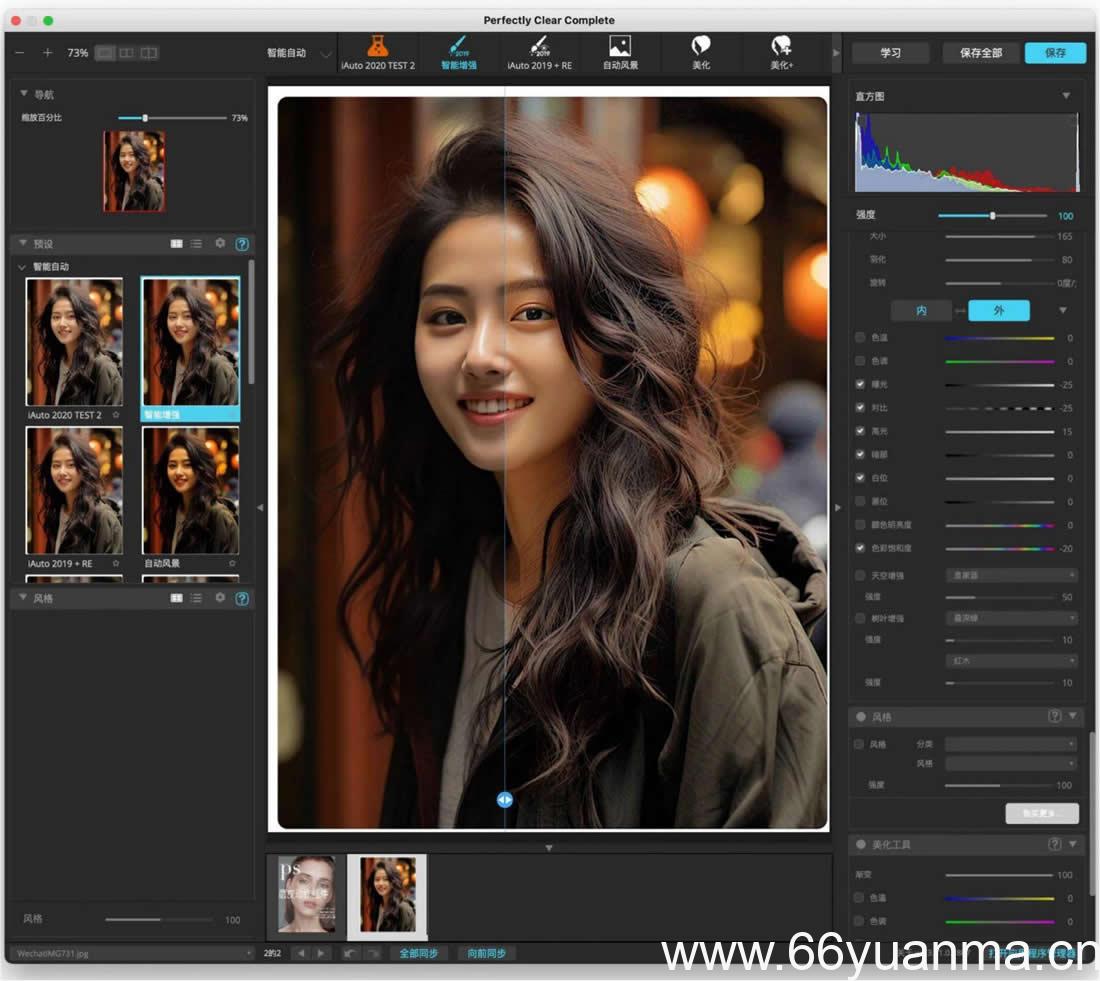Click the before/after split handle
This screenshot has height=981, width=1100.
[504, 799]
